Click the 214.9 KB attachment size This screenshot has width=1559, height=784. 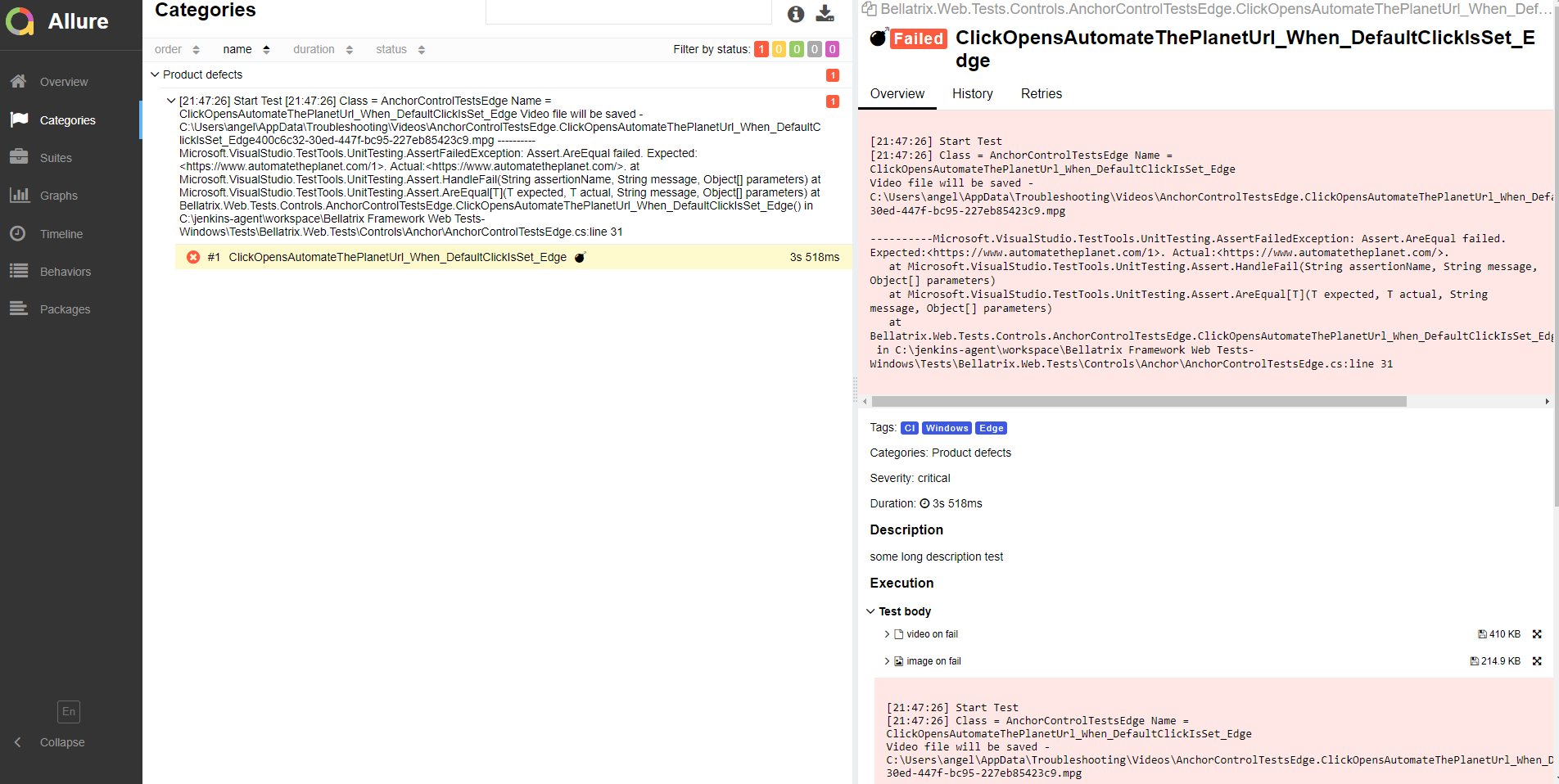(1495, 661)
